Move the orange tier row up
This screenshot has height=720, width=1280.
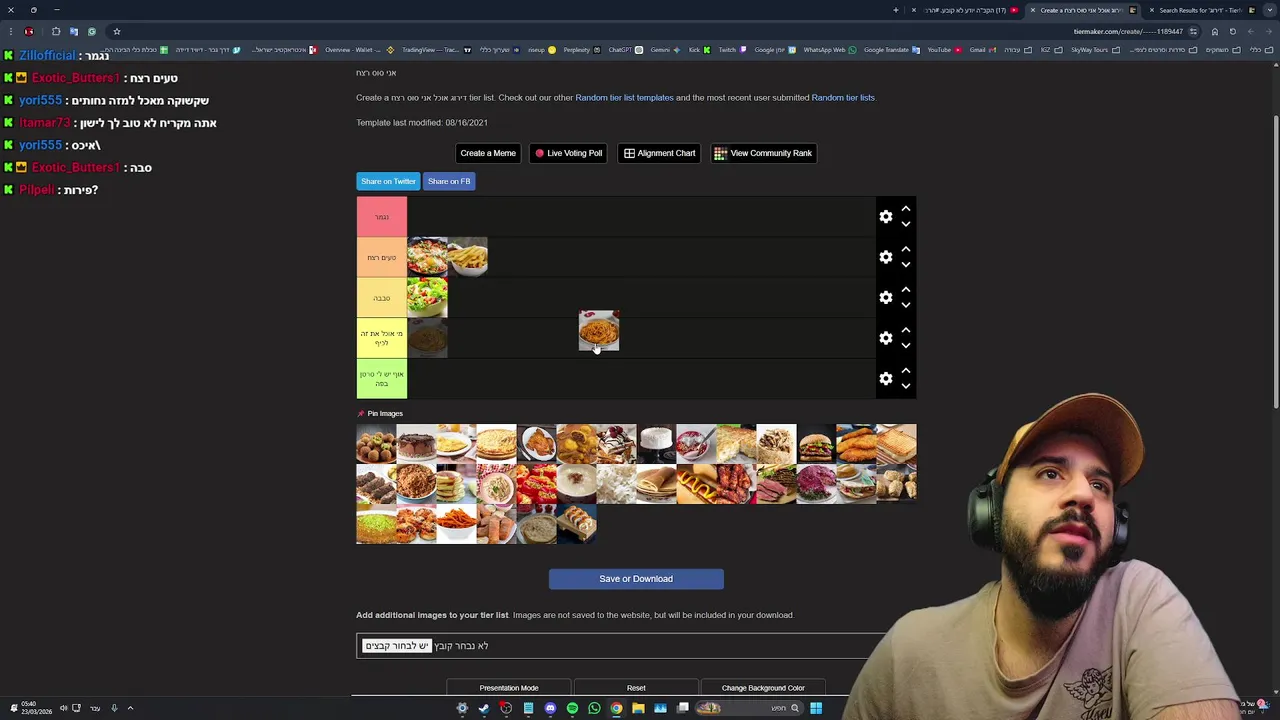(905, 249)
